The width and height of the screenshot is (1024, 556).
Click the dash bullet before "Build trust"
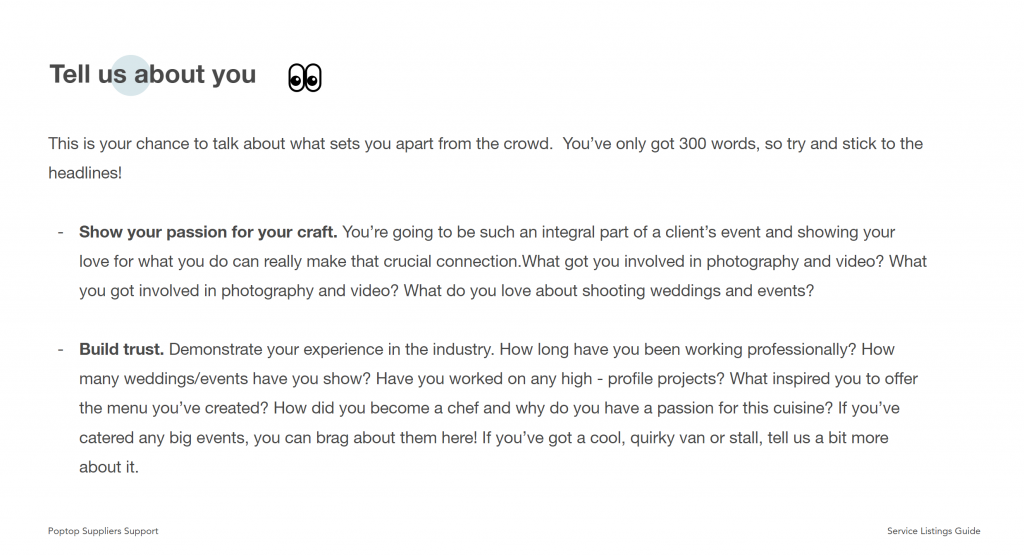pos(60,350)
